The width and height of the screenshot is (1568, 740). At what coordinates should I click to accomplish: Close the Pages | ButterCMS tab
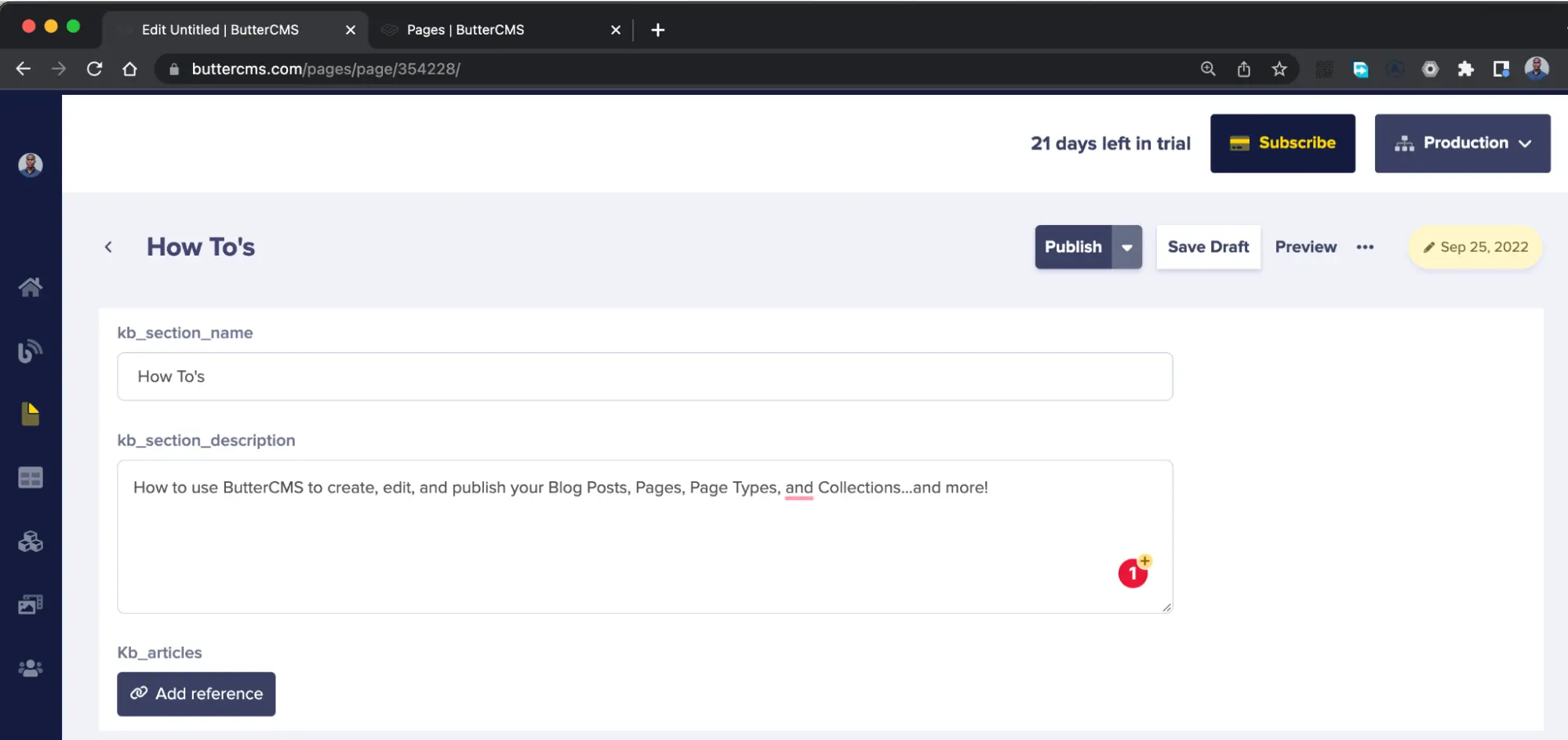coord(616,30)
